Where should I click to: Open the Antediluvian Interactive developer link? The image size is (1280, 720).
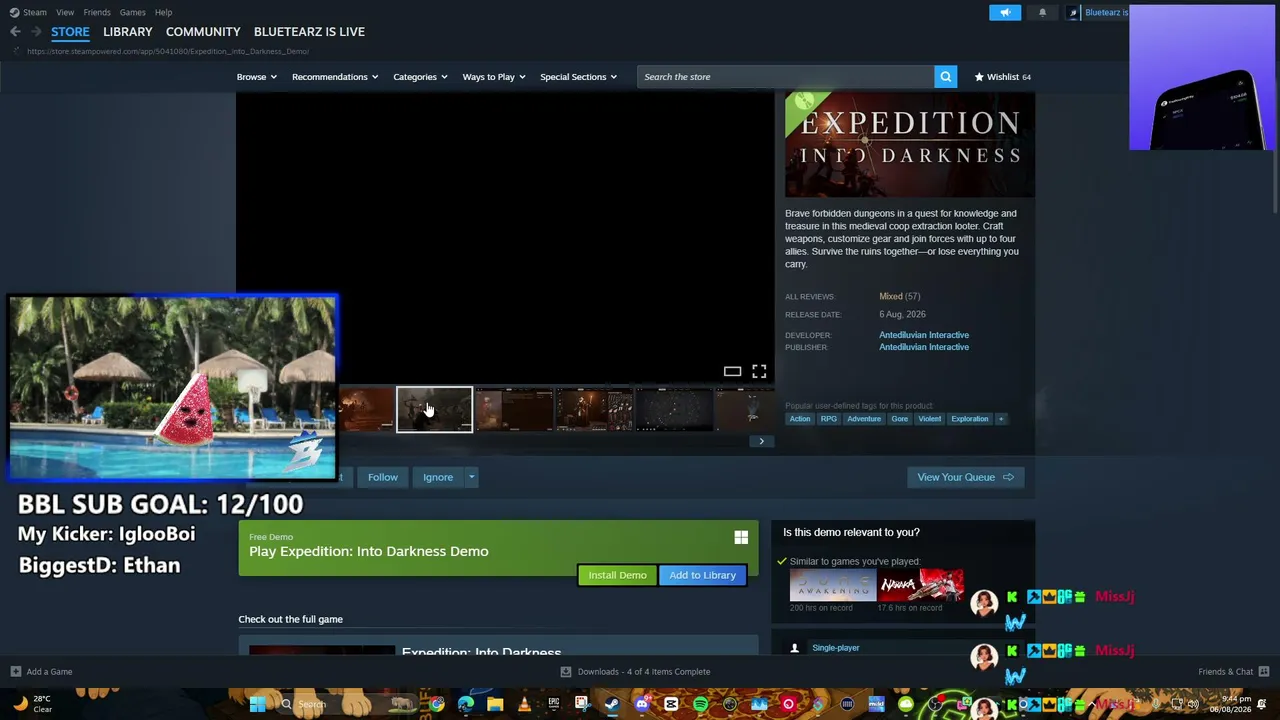(x=924, y=335)
